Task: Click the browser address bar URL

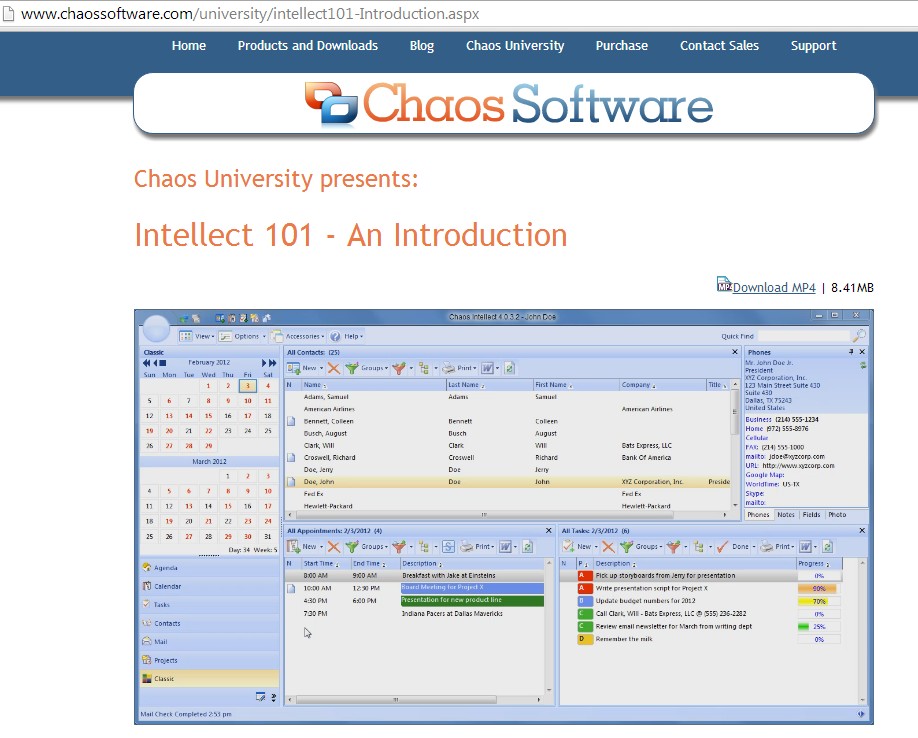Action: click(250, 13)
